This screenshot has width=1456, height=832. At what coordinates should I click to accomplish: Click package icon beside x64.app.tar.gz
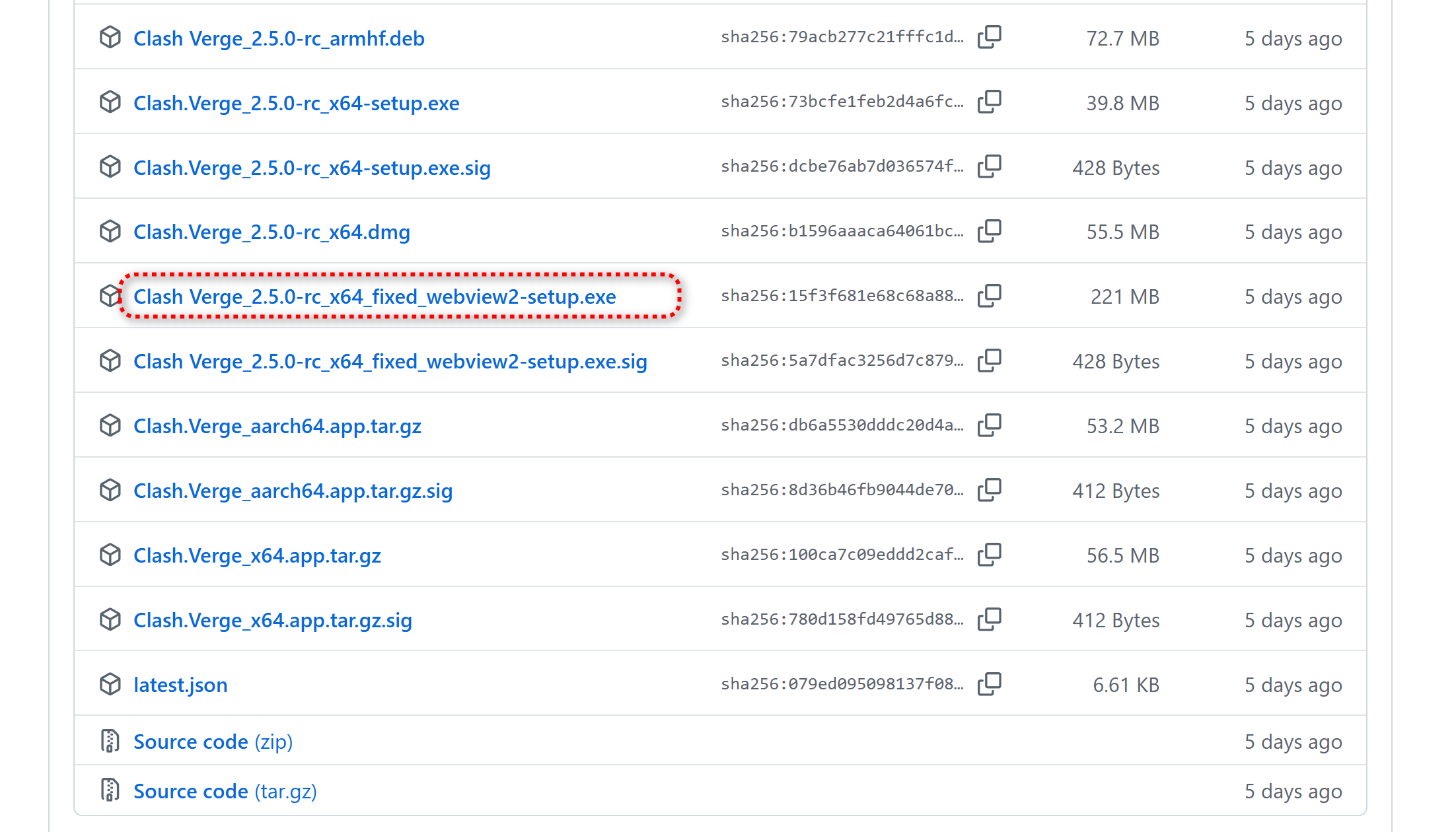110,555
